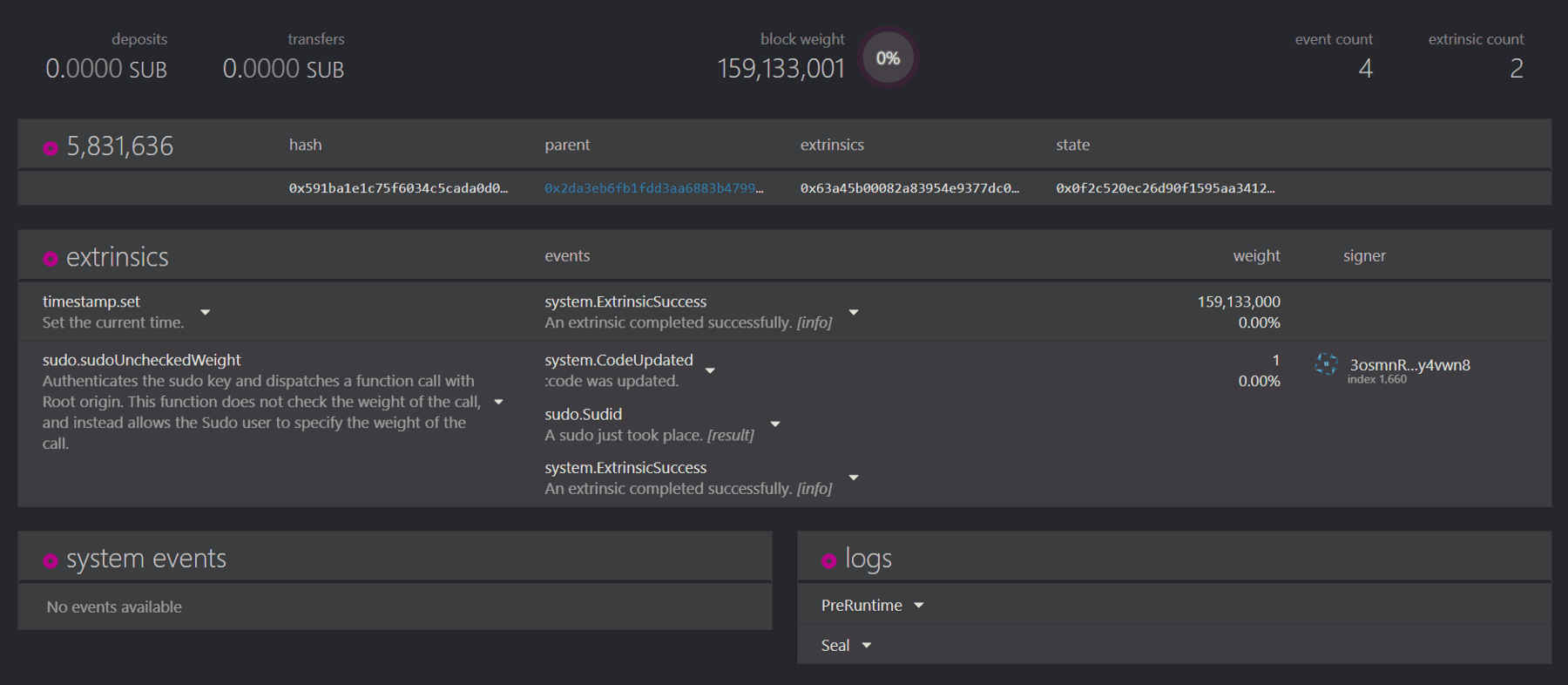Click the block number 5,831,636
Screen dimensions: 1568x685
click(120, 146)
